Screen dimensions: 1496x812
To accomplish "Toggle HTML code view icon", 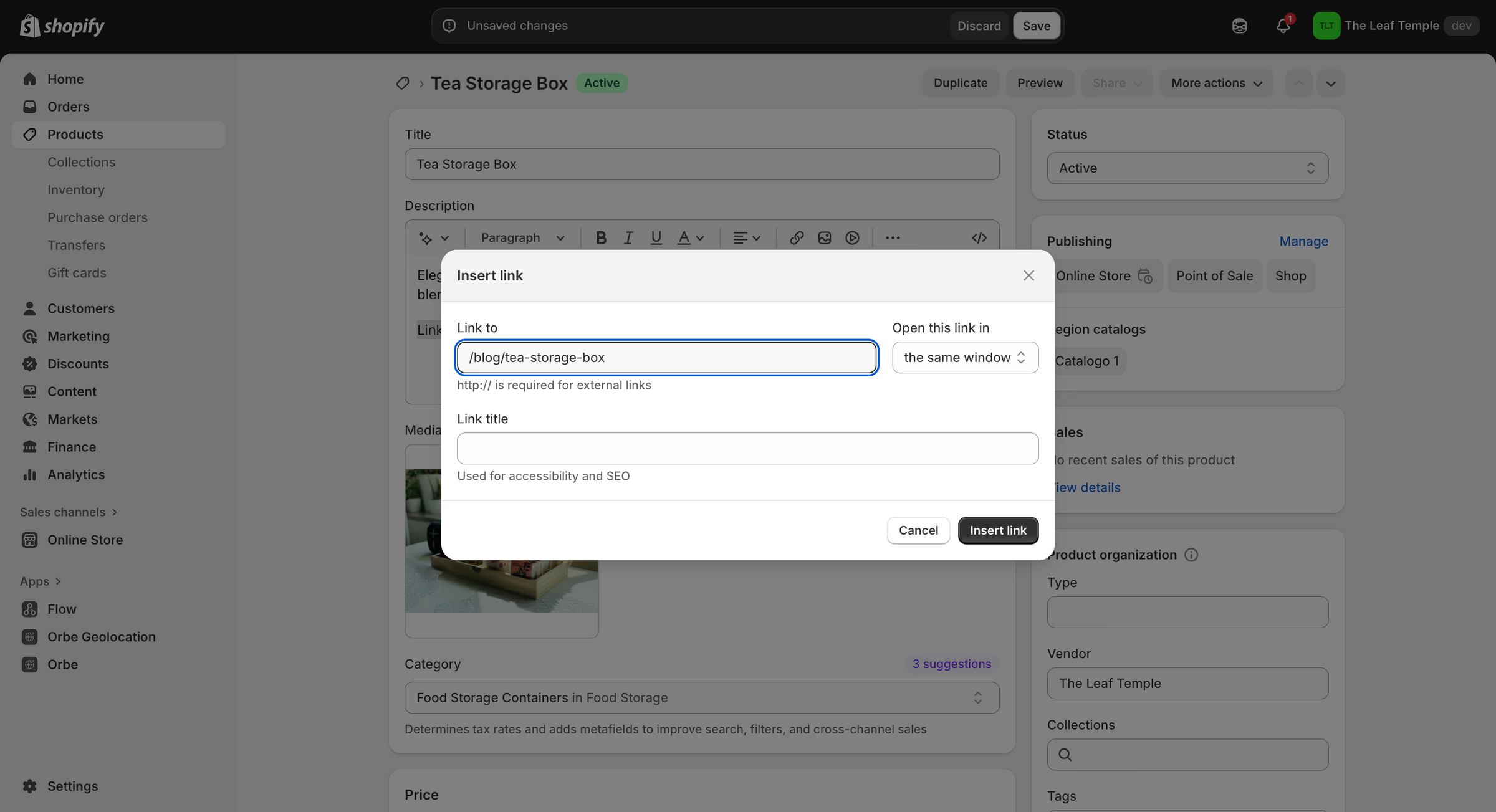I will 979,238.
